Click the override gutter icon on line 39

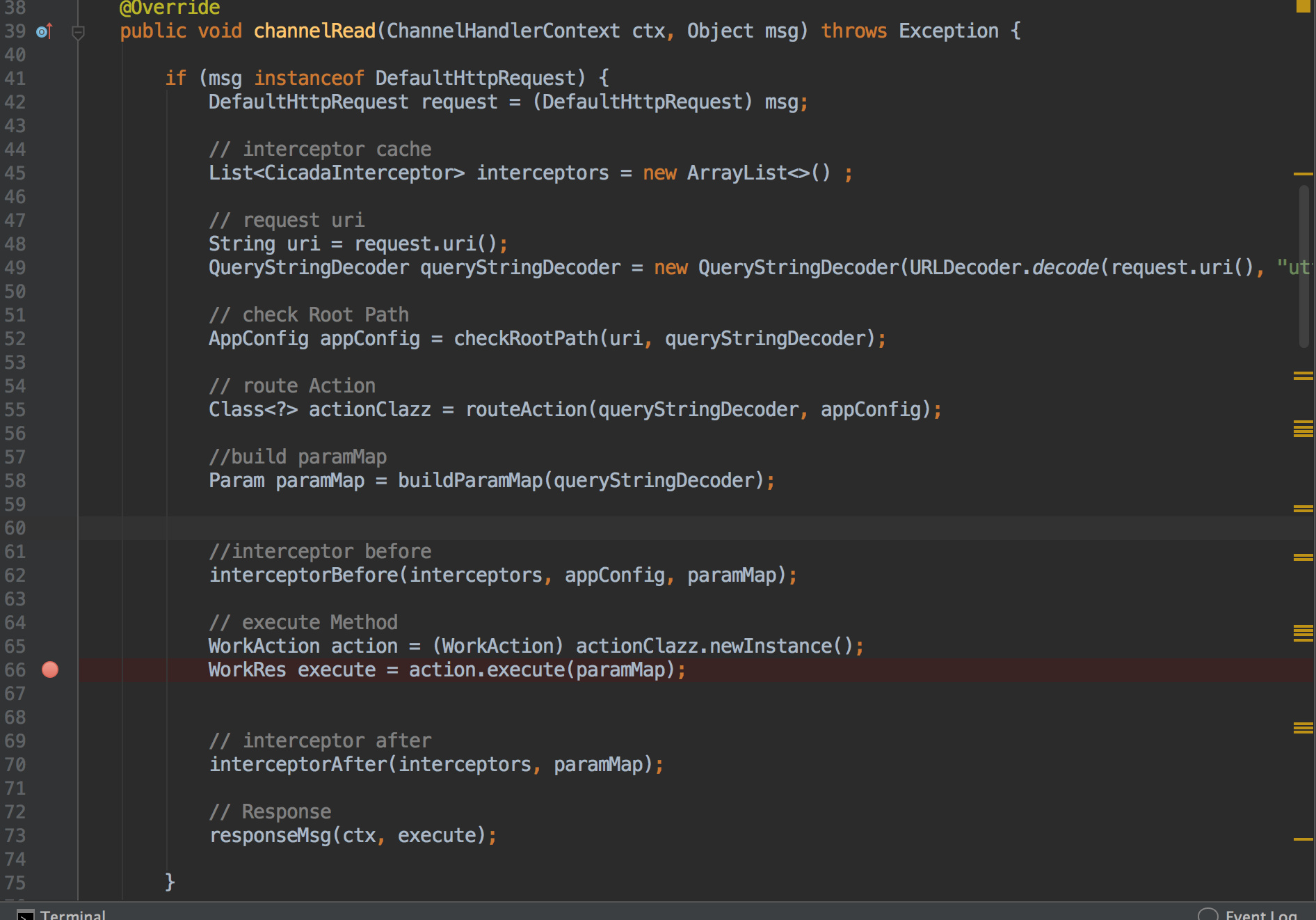point(44,31)
